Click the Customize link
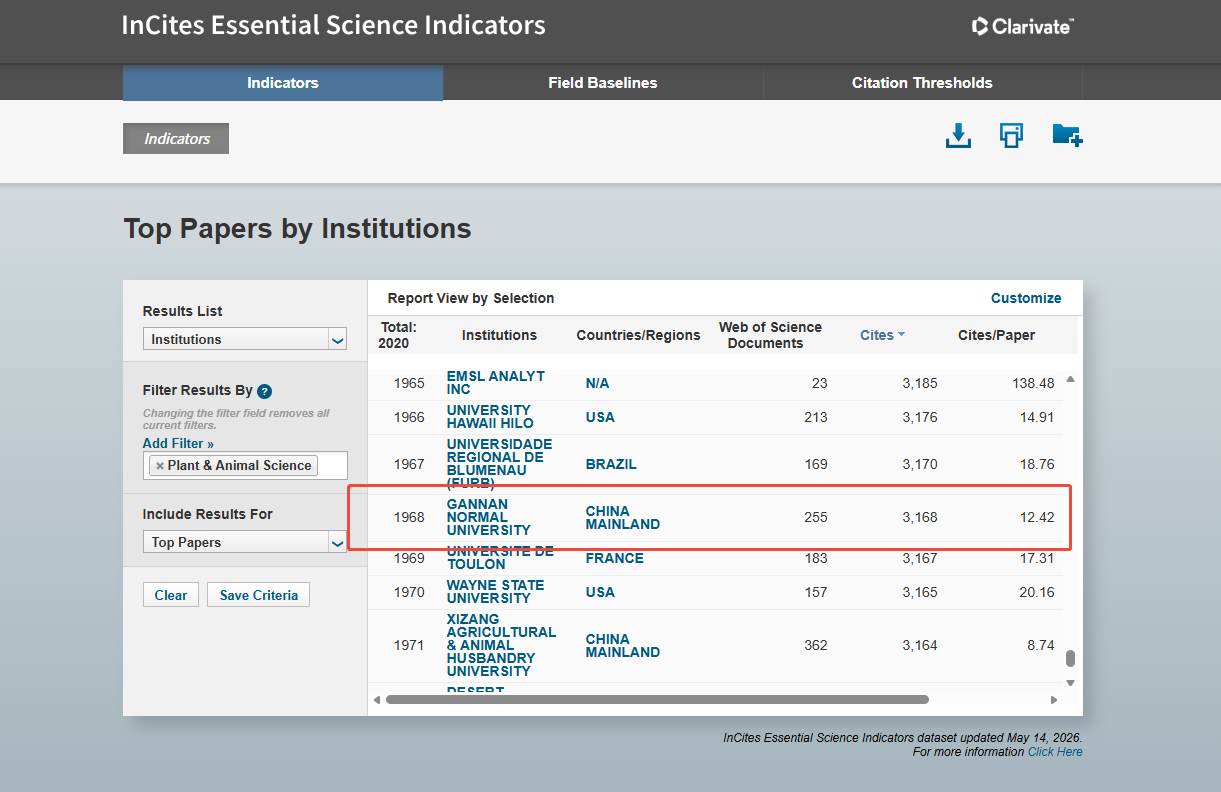Screen dimensions: 1221x792 [x=1026, y=298]
